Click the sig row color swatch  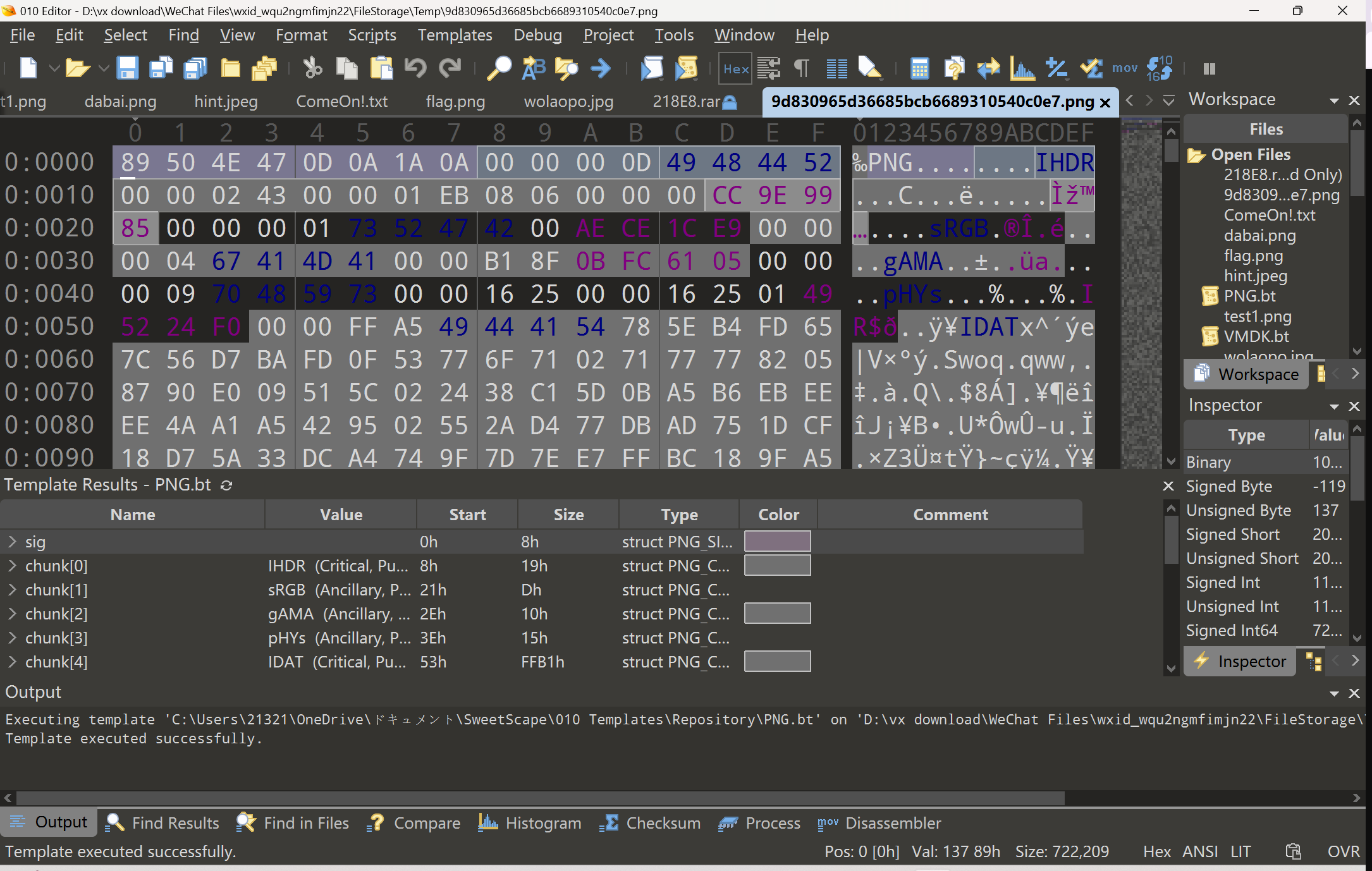click(x=777, y=542)
